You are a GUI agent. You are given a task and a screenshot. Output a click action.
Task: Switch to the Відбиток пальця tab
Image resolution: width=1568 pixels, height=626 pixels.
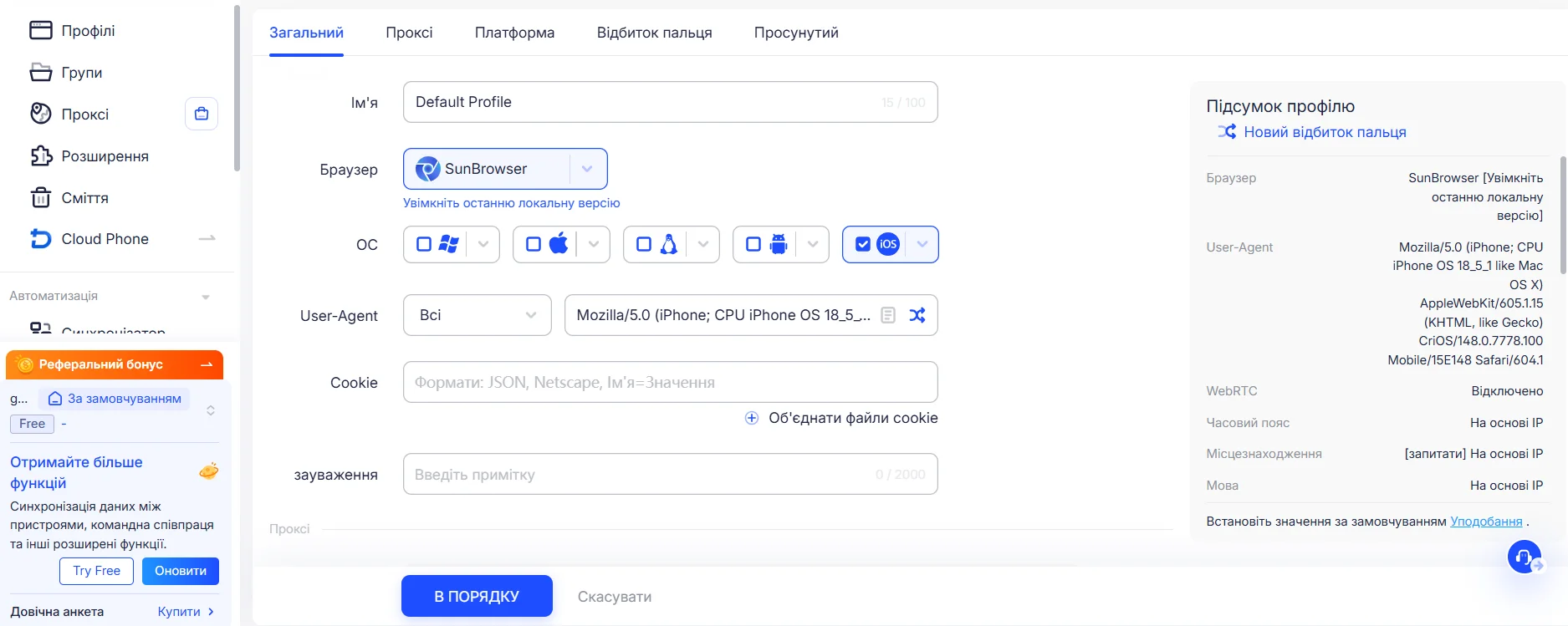[x=654, y=33]
